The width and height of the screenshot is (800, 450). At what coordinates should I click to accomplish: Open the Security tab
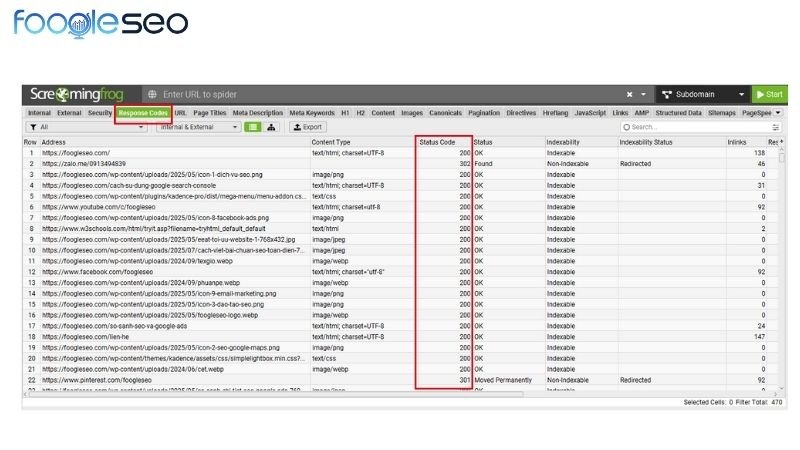click(x=99, y=113)
